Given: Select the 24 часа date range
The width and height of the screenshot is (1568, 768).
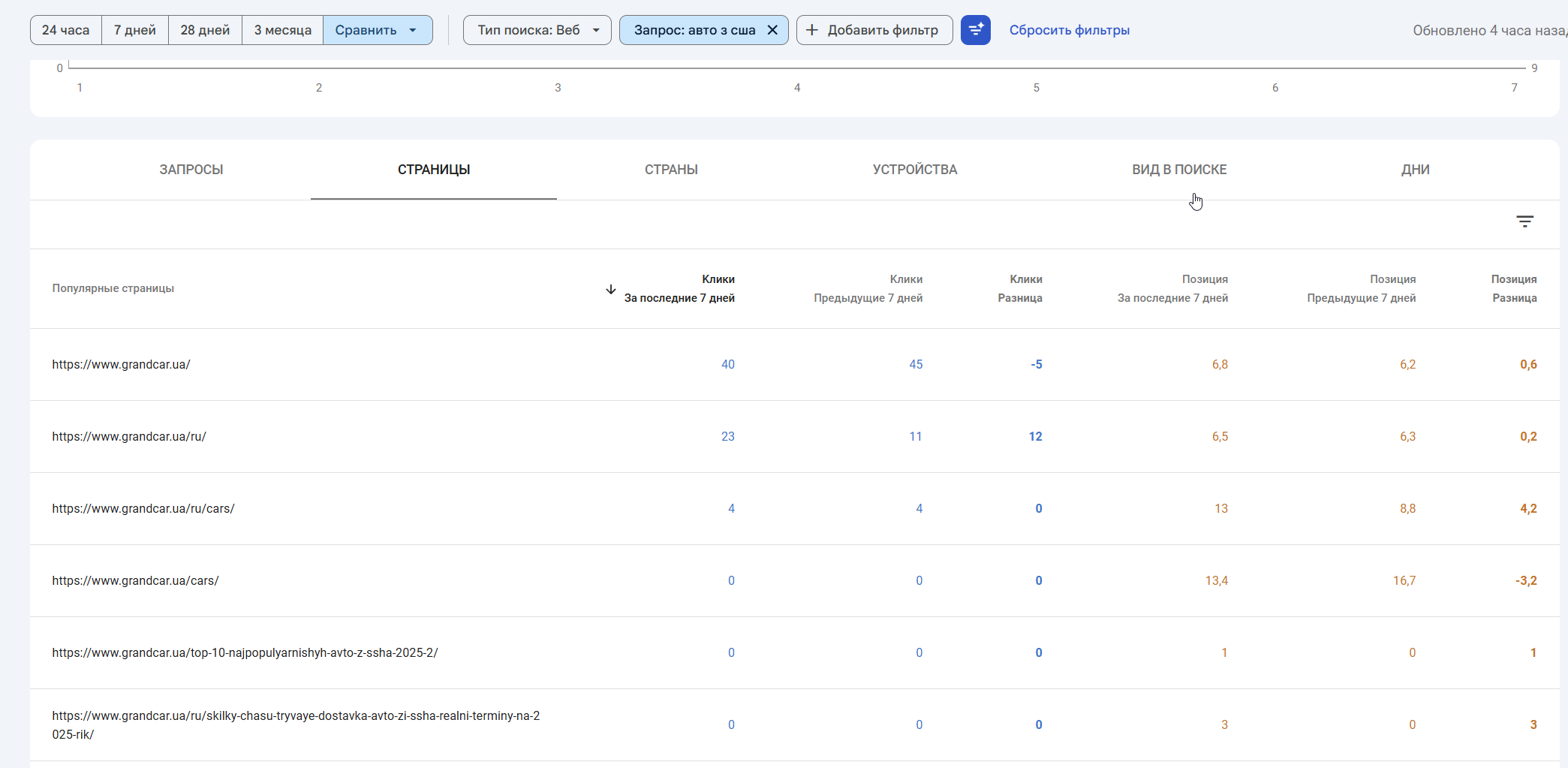Looking at the screenshot, I should (66, 30).
